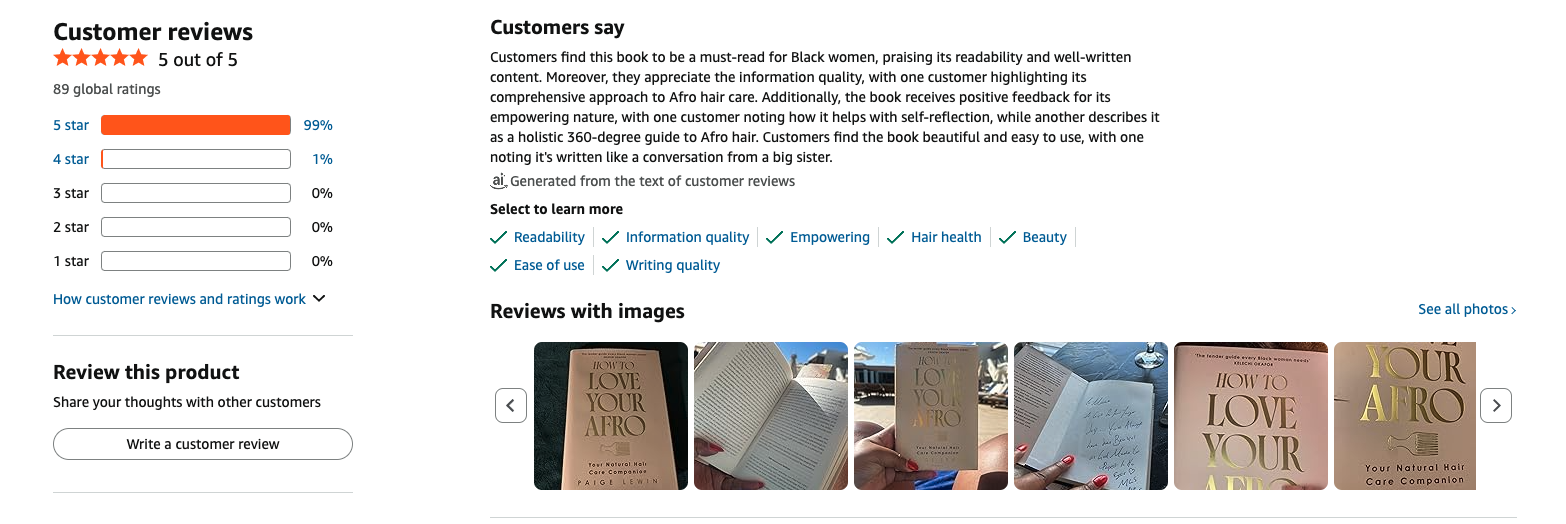Click the checkmark beside Readability
Screen dimensions: 1566x524
click(x=499, y=237)
